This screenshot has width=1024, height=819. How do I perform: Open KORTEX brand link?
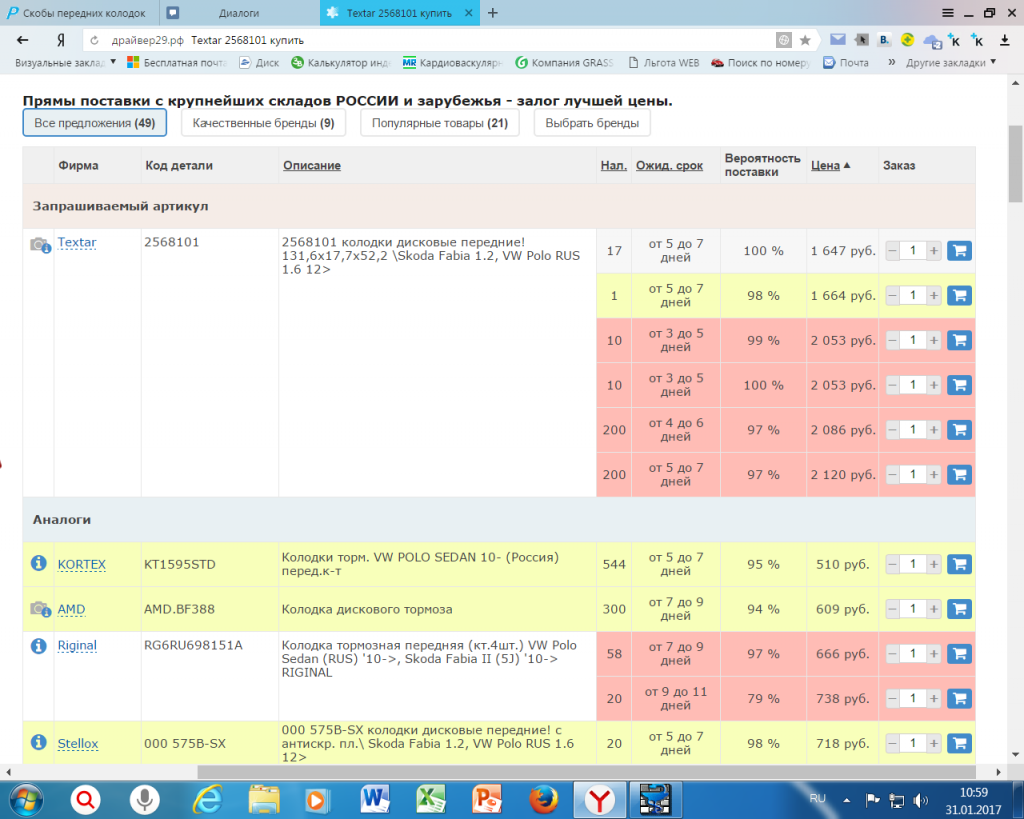tap(82, 564)
